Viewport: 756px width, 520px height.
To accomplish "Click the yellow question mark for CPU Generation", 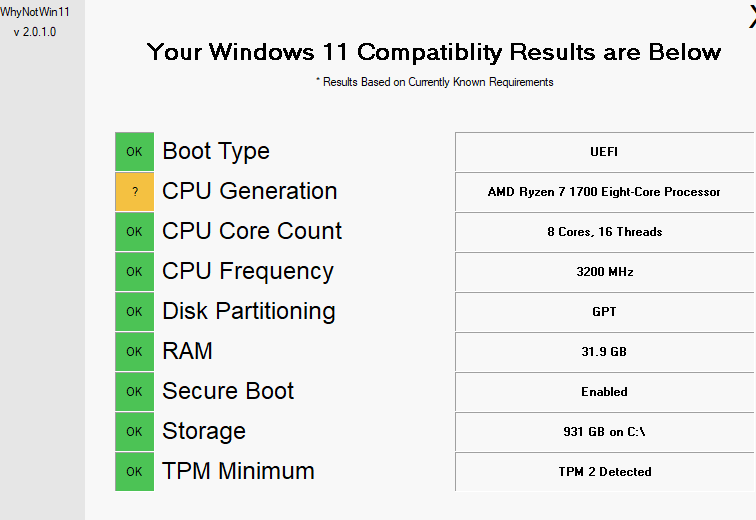I will pyautogui.click(x=134, y=192).
